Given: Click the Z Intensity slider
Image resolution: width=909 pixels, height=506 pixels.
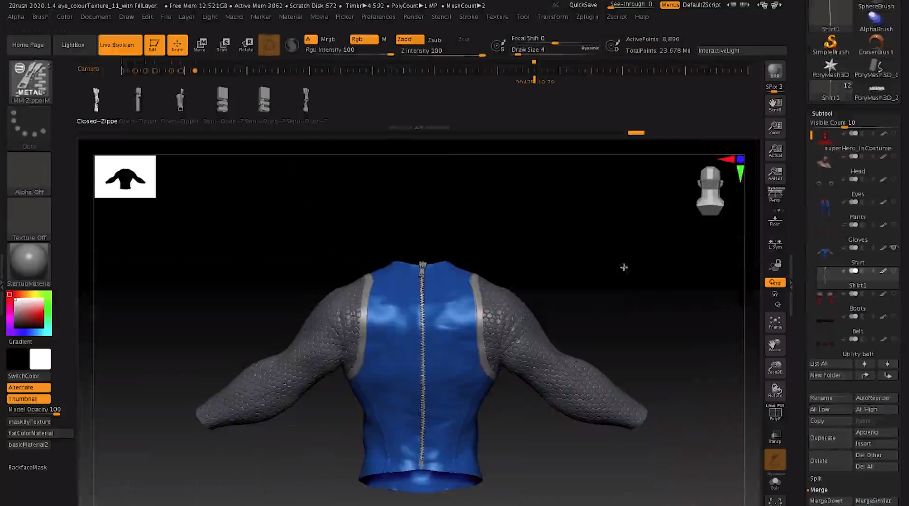Looking at the screenshot, I should [x=442, y=50].
